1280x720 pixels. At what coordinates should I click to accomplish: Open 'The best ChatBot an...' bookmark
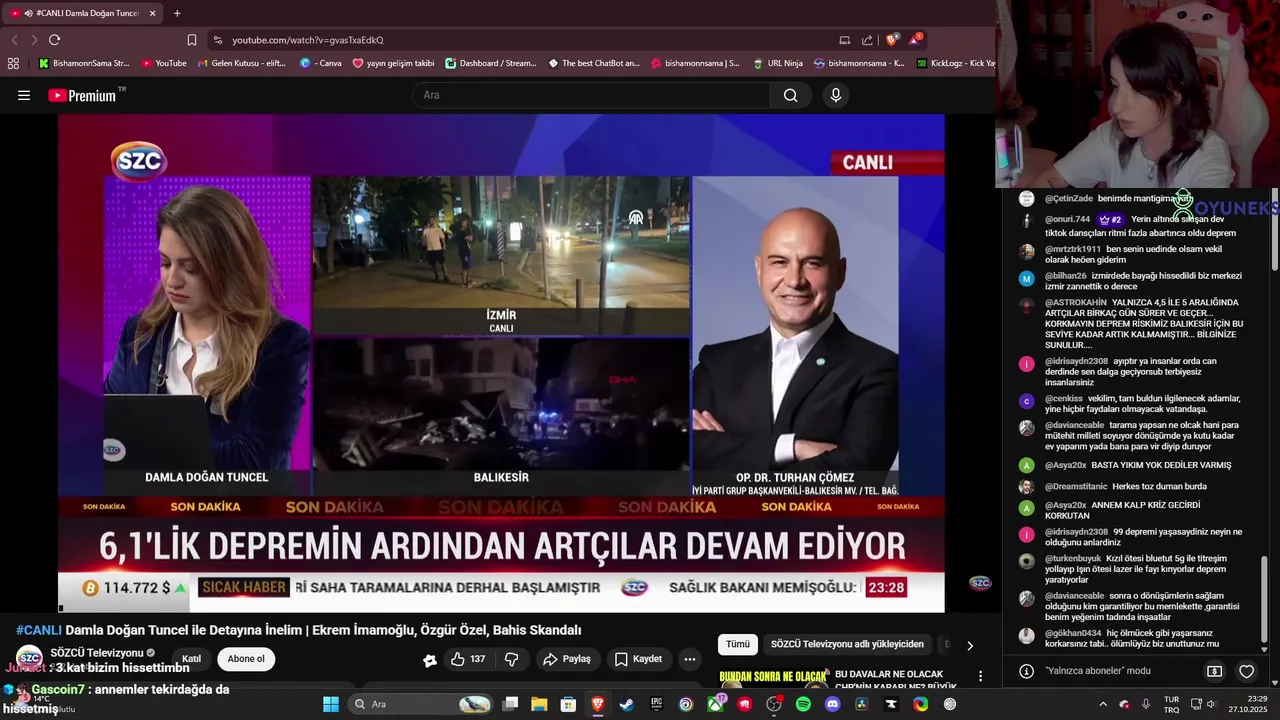click(594, 63)
